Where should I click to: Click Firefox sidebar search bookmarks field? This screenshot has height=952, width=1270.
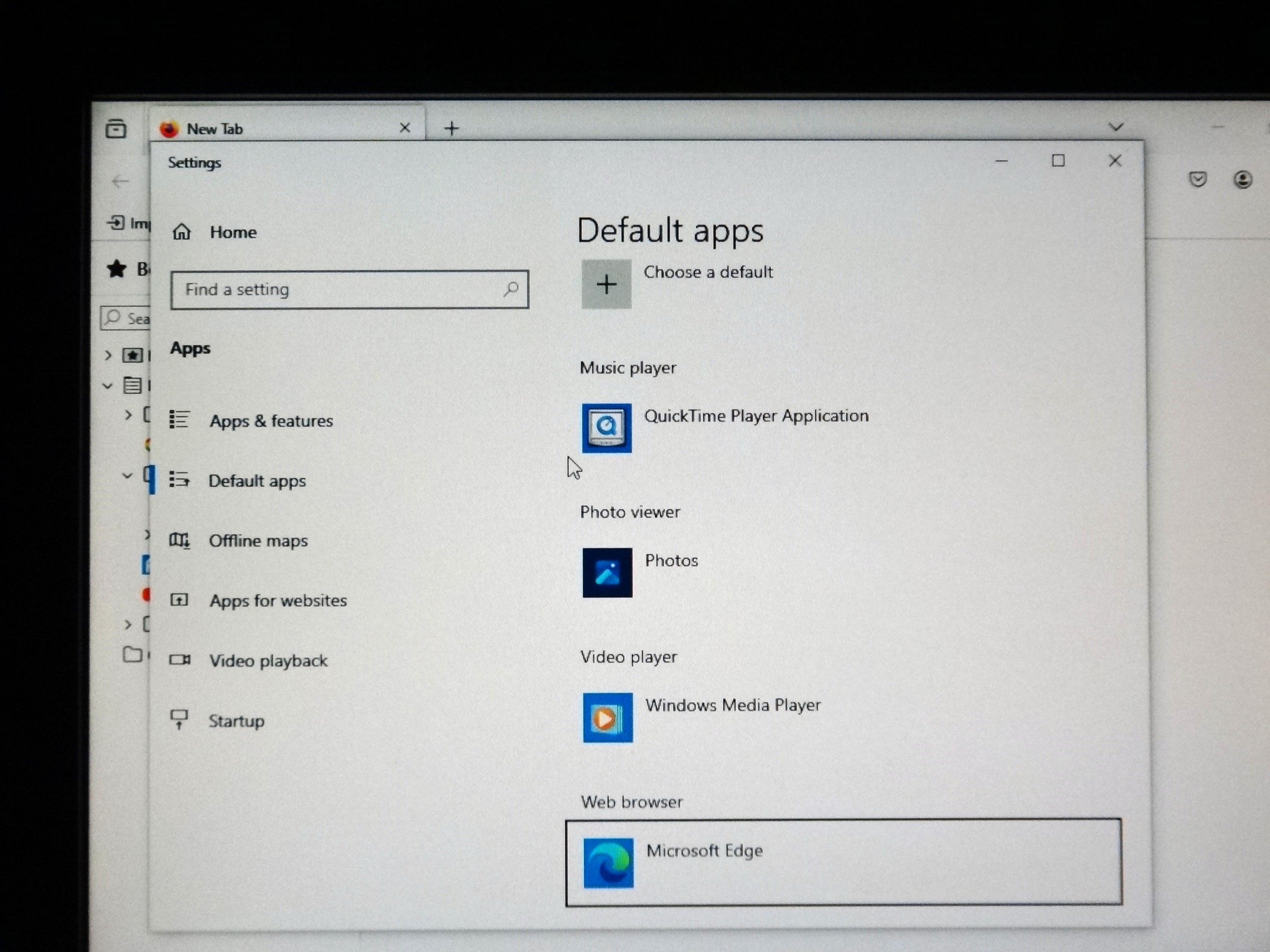(125, 318)
